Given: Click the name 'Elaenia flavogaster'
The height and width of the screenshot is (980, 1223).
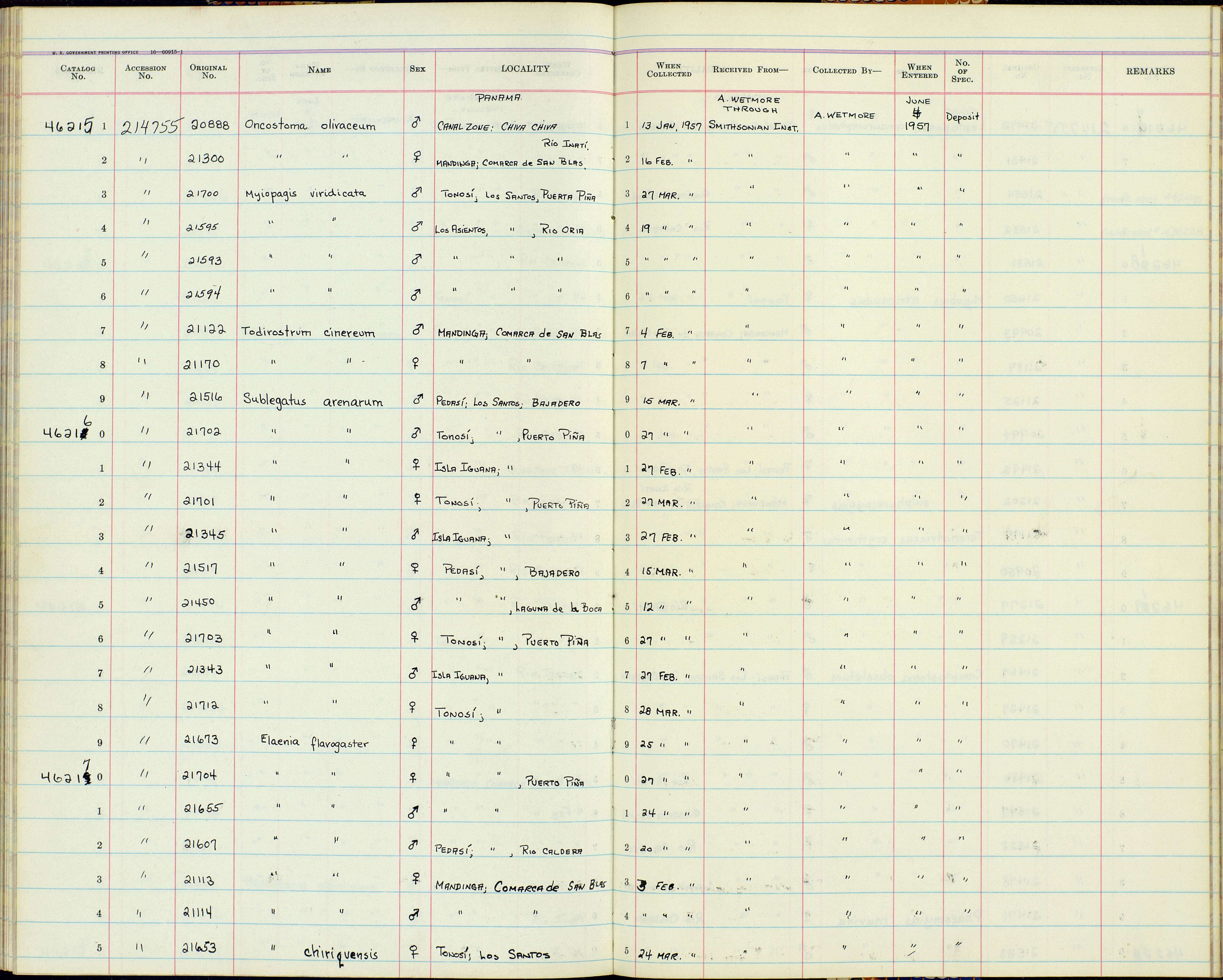Looking at the screenshot, I should coord(315,742).
